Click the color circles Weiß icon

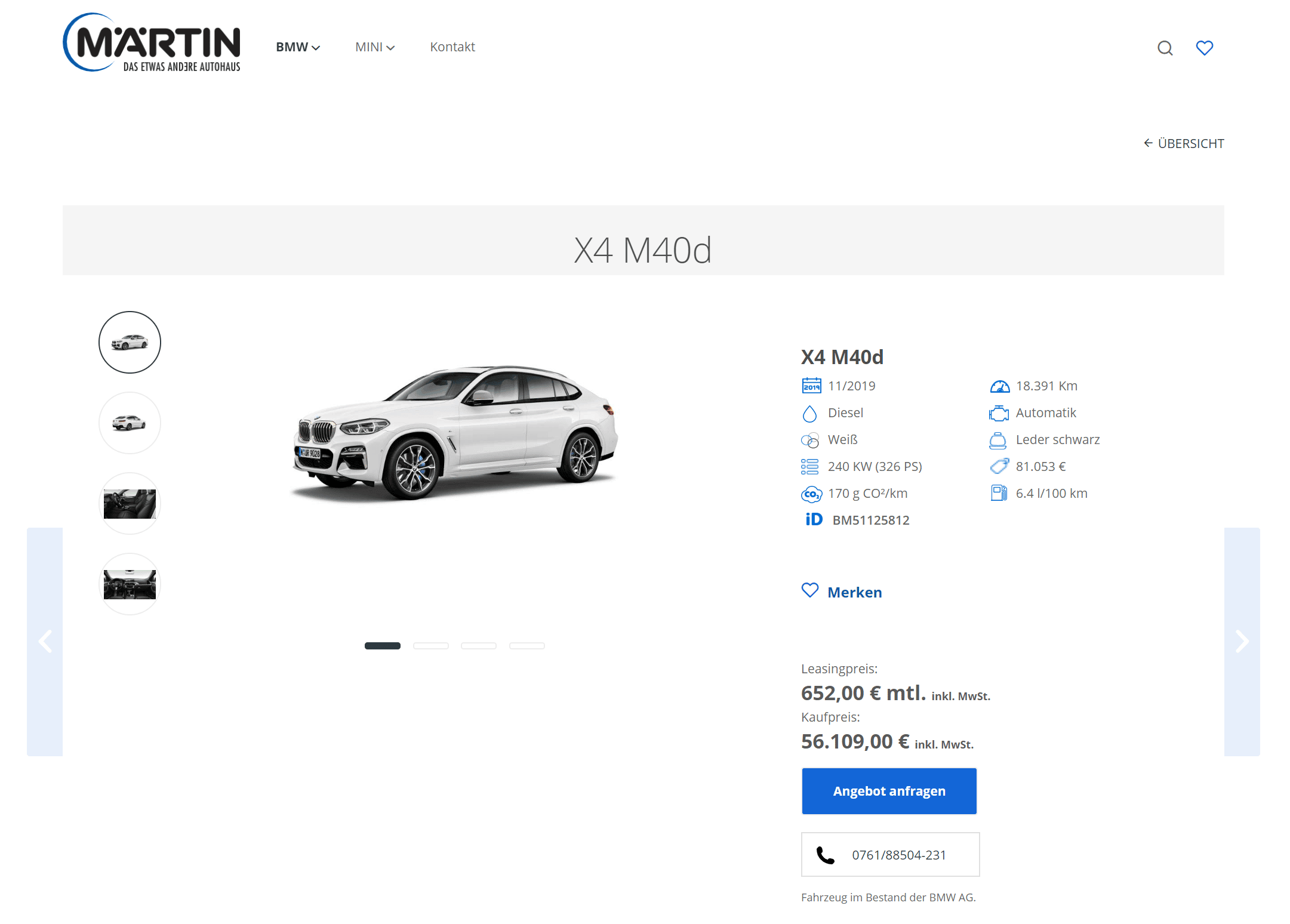point(810,441)
